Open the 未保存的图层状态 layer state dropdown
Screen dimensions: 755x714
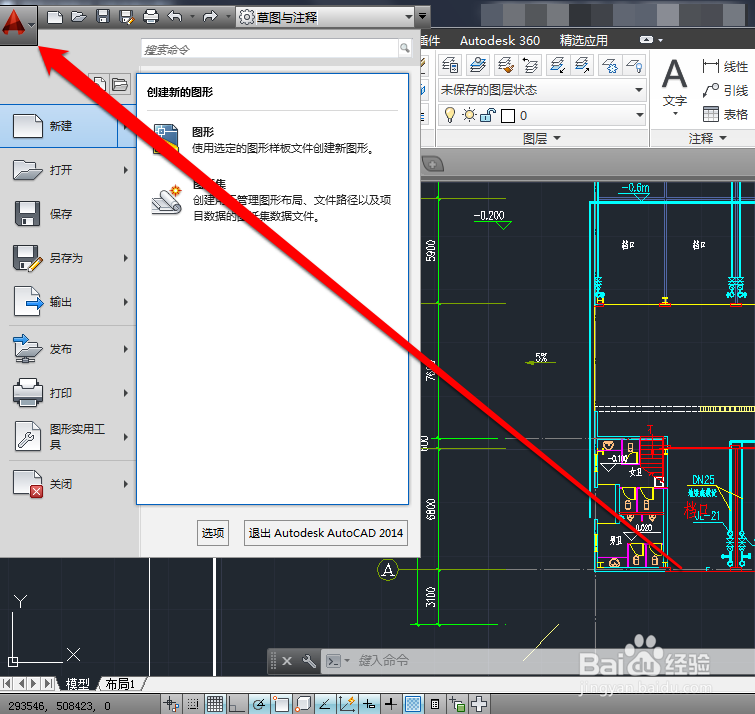[542, 90]
